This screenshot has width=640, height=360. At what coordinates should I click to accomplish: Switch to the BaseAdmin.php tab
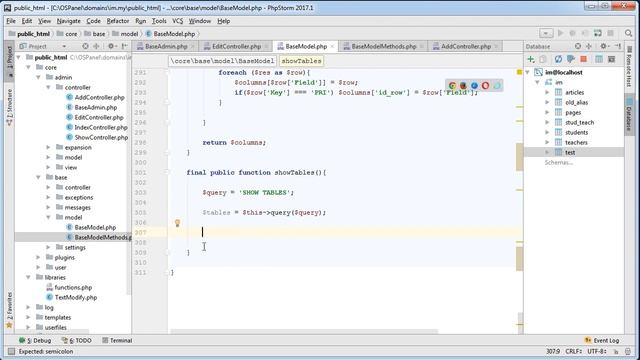tap(165, 47)
